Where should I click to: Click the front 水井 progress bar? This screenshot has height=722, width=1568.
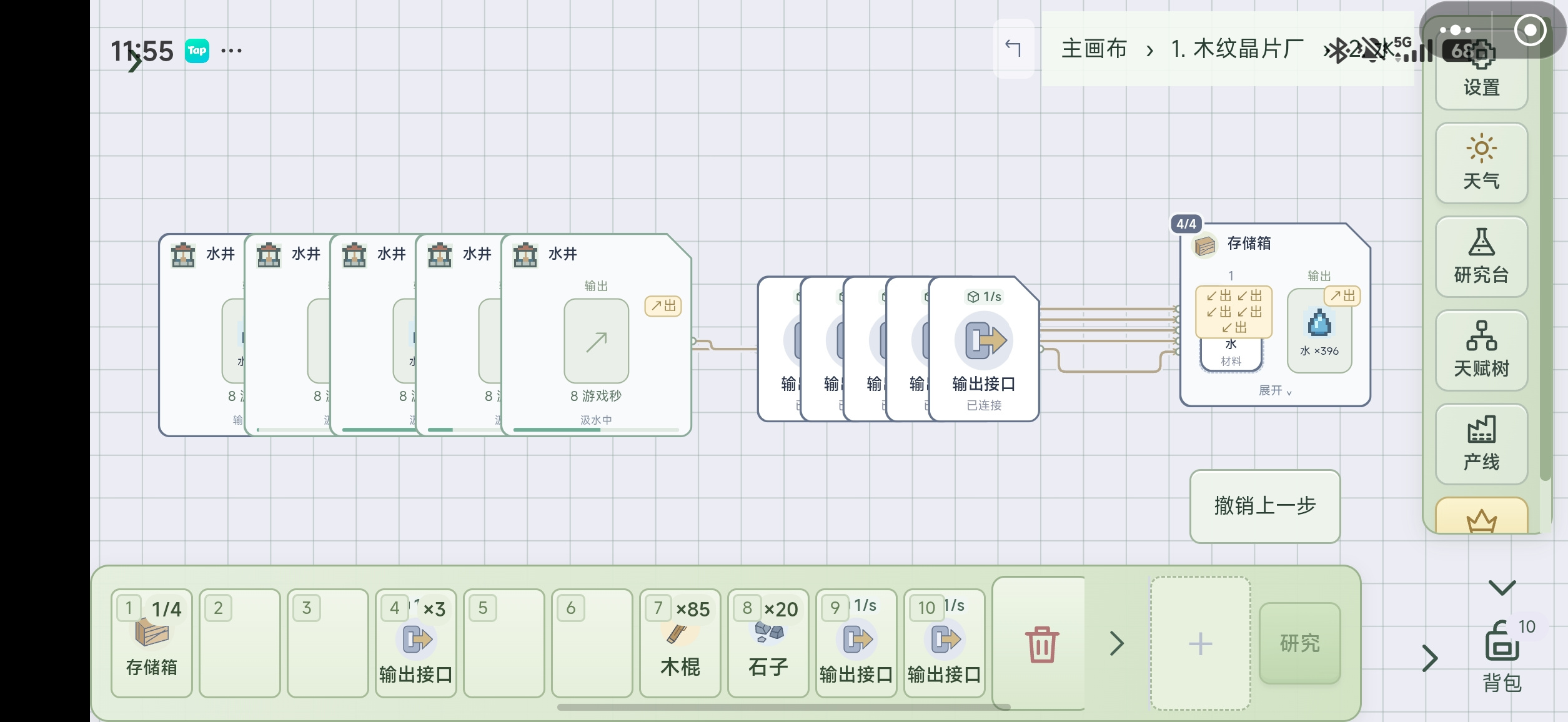tap(596, 430)
